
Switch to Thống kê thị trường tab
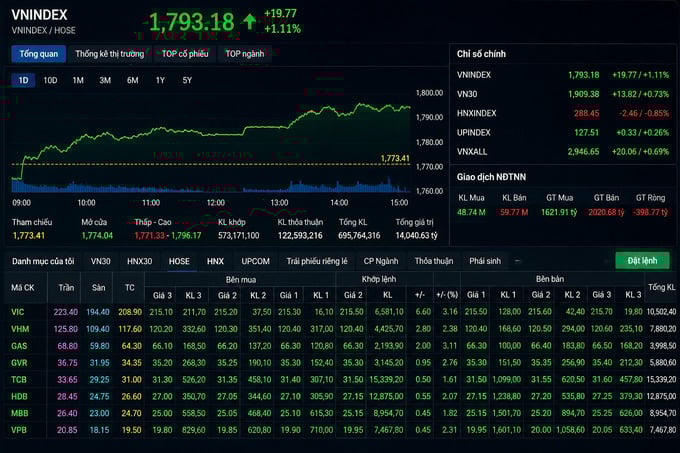pyautogui.click(x=110, y=54)
